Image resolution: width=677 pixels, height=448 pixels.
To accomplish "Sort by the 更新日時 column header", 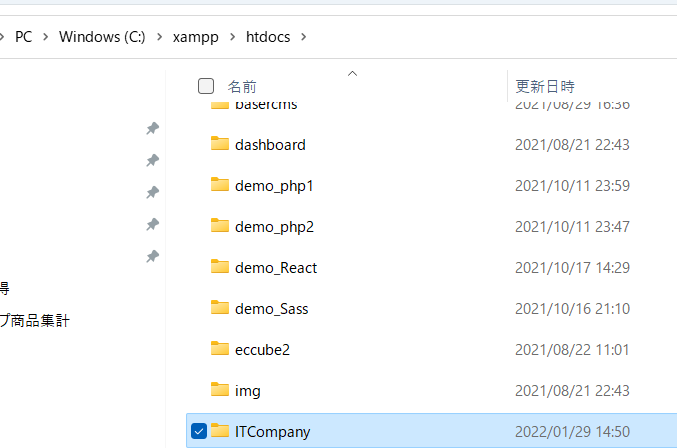I will click(545, 87).
